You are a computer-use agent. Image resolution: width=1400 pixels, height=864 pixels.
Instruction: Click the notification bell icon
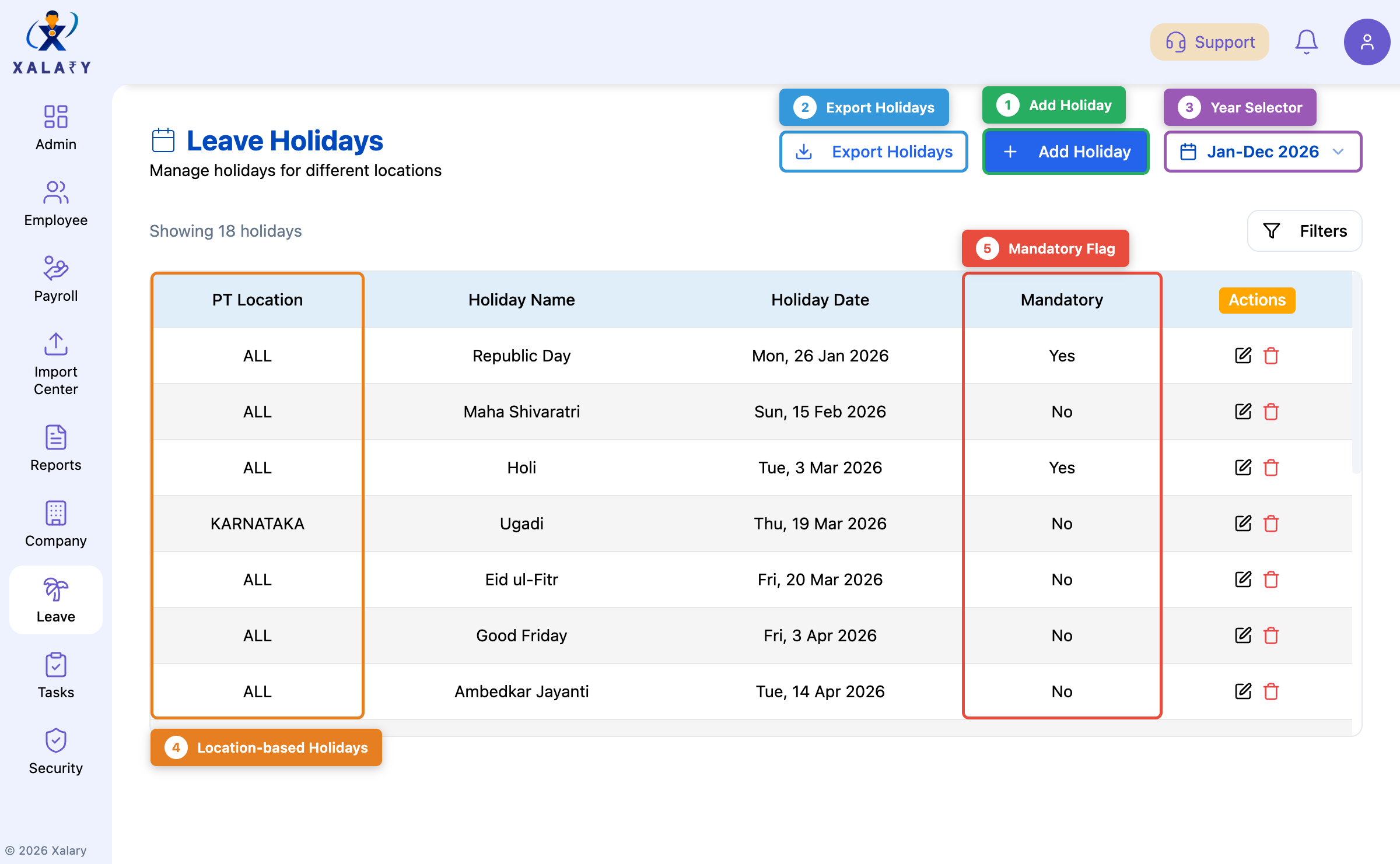tap(1306, 41)
